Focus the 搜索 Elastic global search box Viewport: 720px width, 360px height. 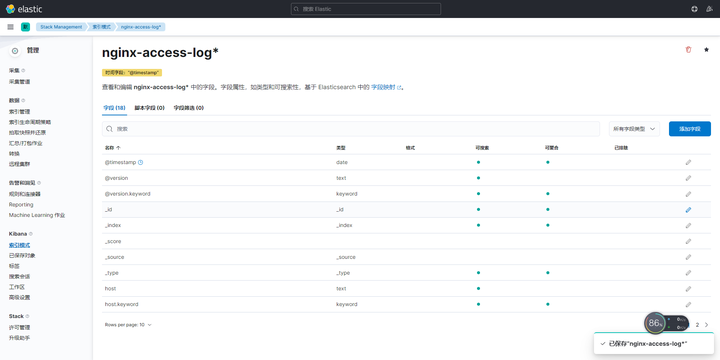(x=366, y=9)
